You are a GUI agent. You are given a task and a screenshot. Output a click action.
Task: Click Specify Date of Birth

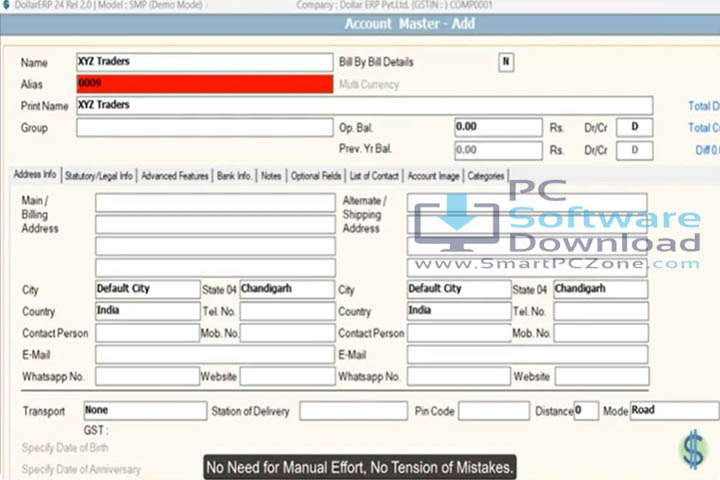(65, 447)
